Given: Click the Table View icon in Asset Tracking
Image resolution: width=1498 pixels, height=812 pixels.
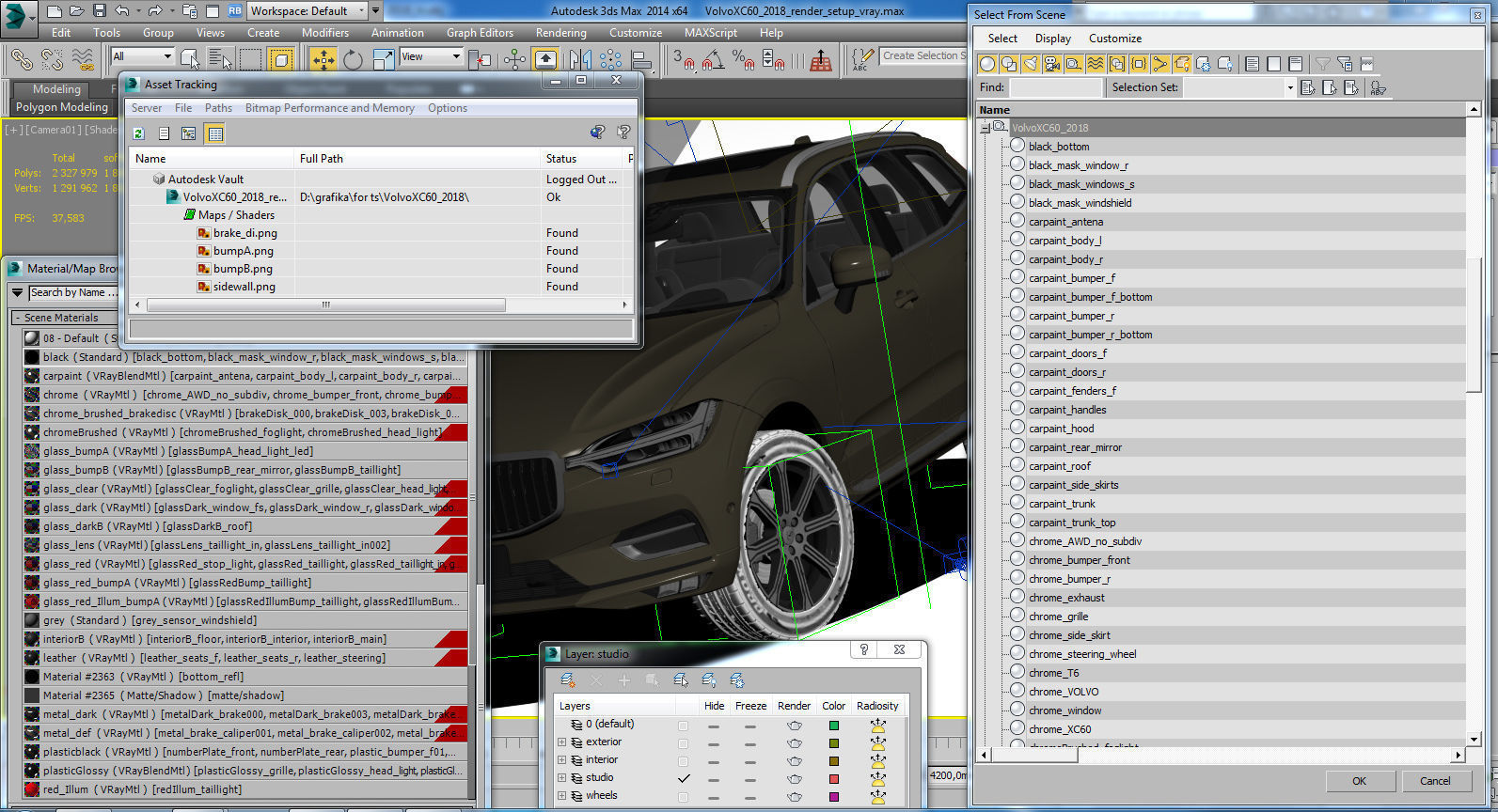Looking at the screenshot, I should pos(215,133).
